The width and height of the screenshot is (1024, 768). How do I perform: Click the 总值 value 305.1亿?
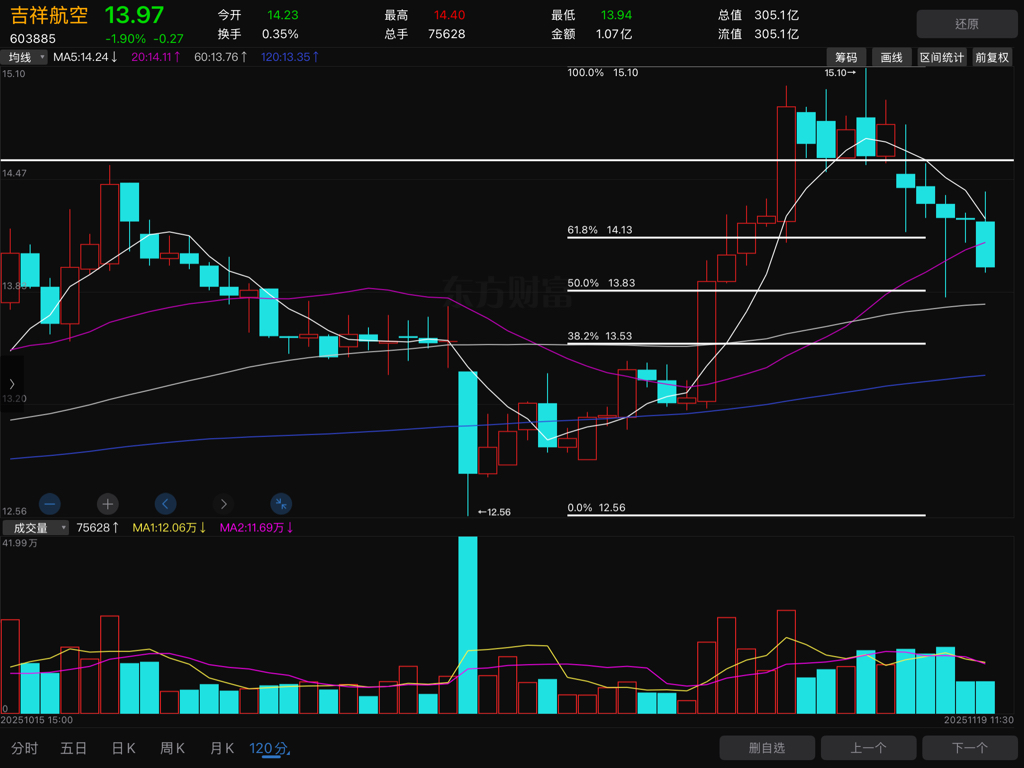[776, 15]
